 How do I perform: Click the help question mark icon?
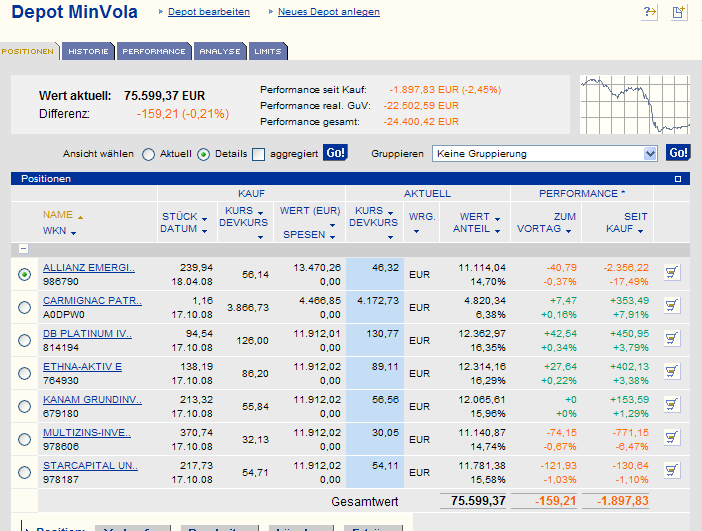649,12
